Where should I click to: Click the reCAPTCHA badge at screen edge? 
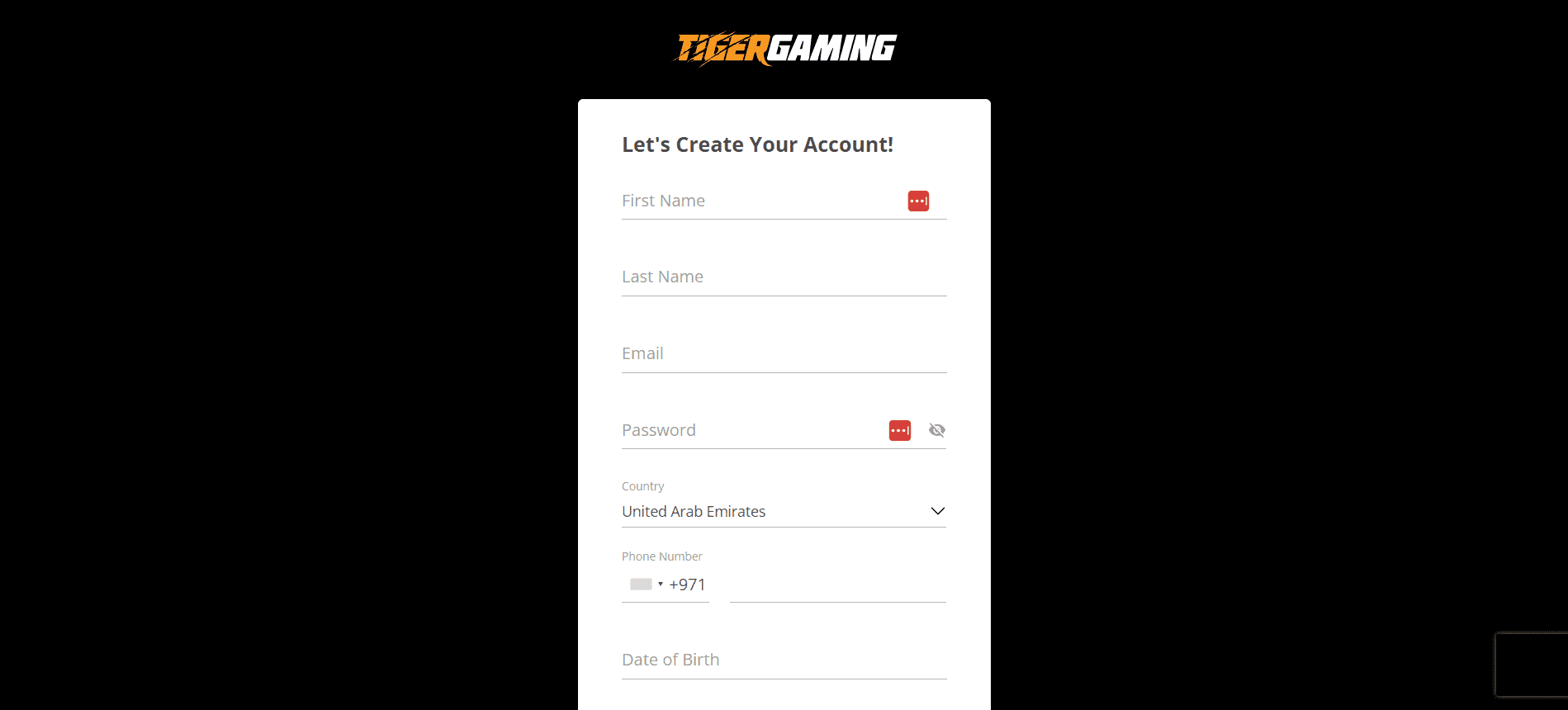1532,665
